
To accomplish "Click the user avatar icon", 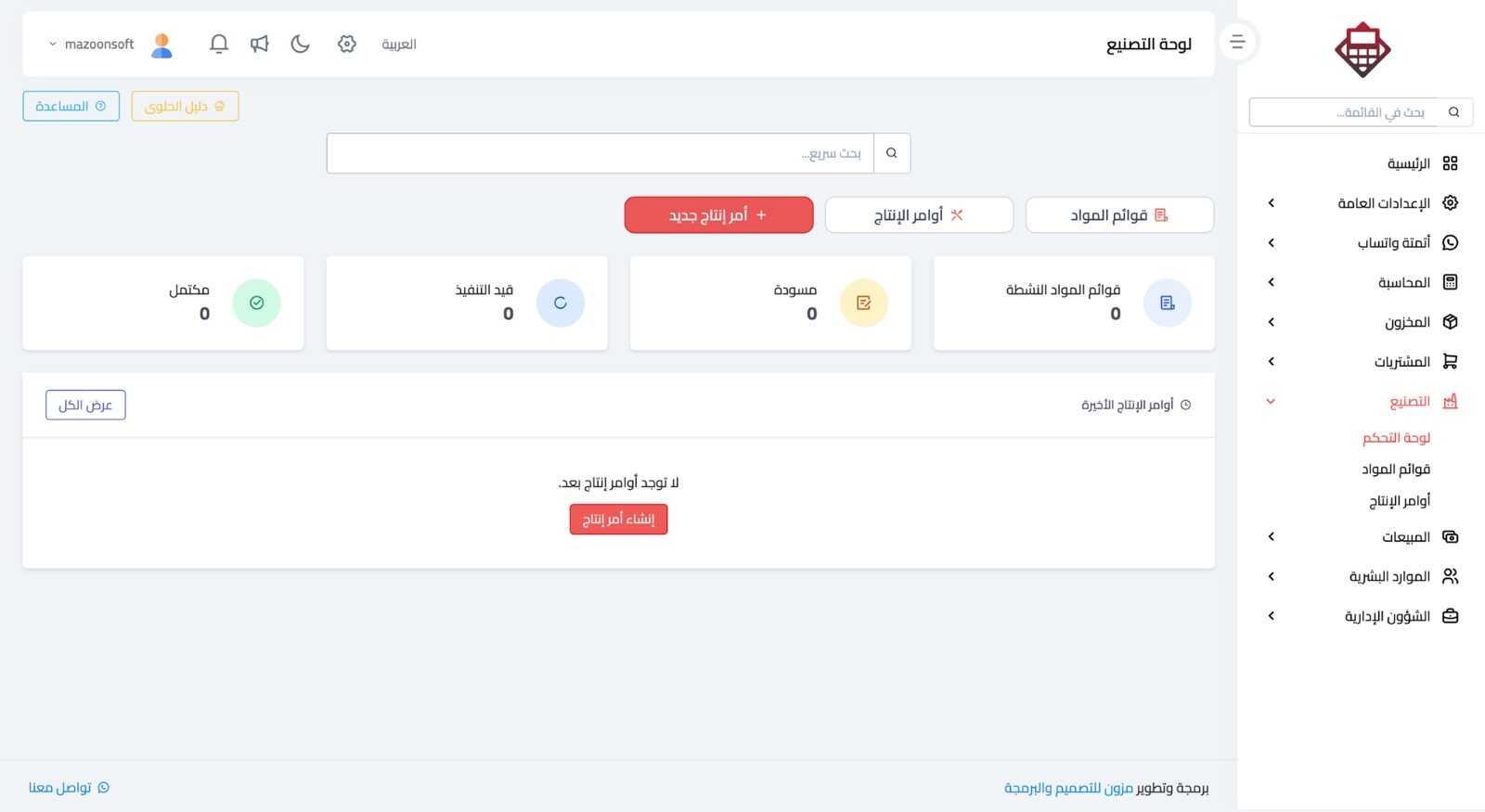I will coord(161,45).
